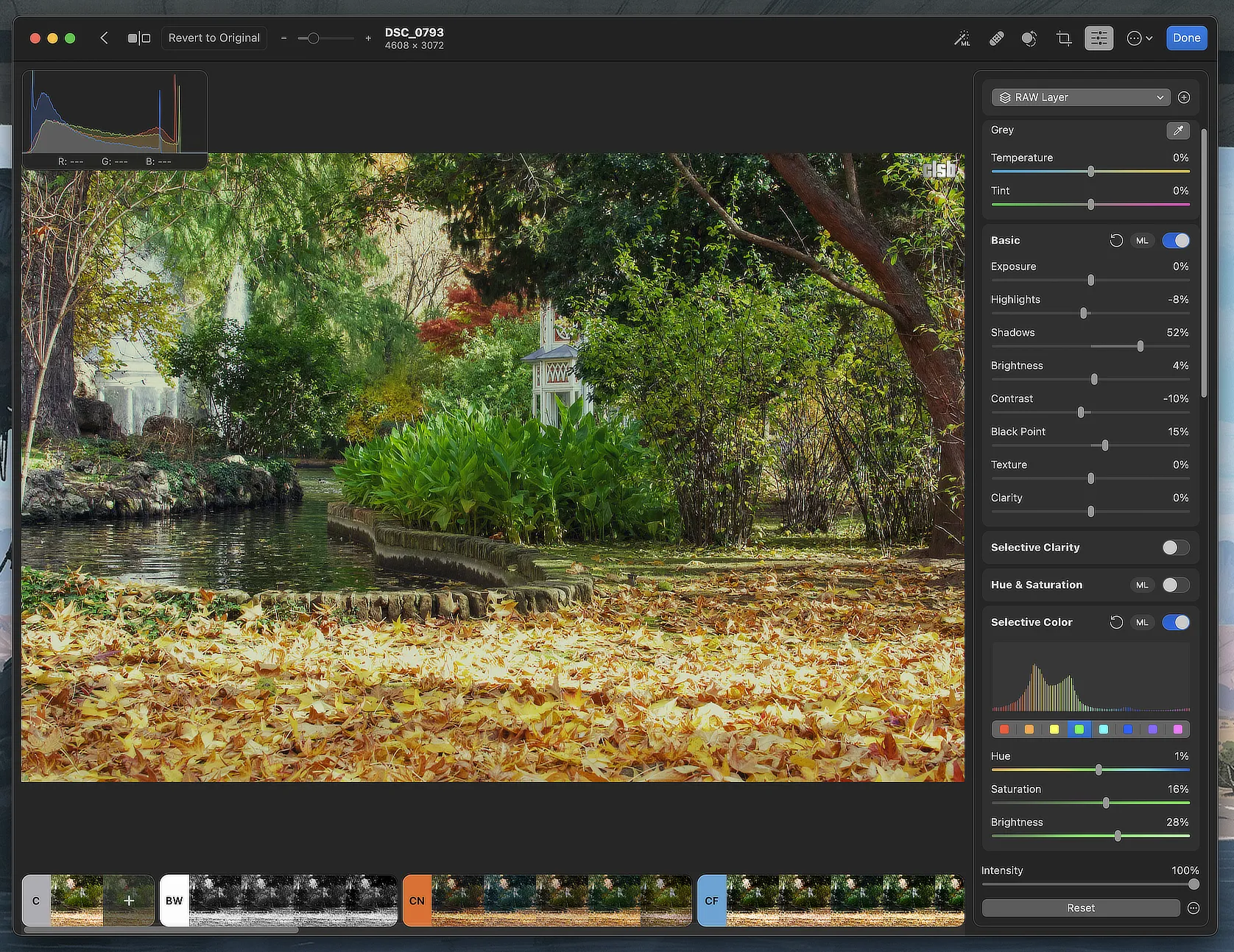This screenshot has width=1234, height=952.
Task: Select the BW preset group tab
Action: pyautogui.click(x=174, y=900)
